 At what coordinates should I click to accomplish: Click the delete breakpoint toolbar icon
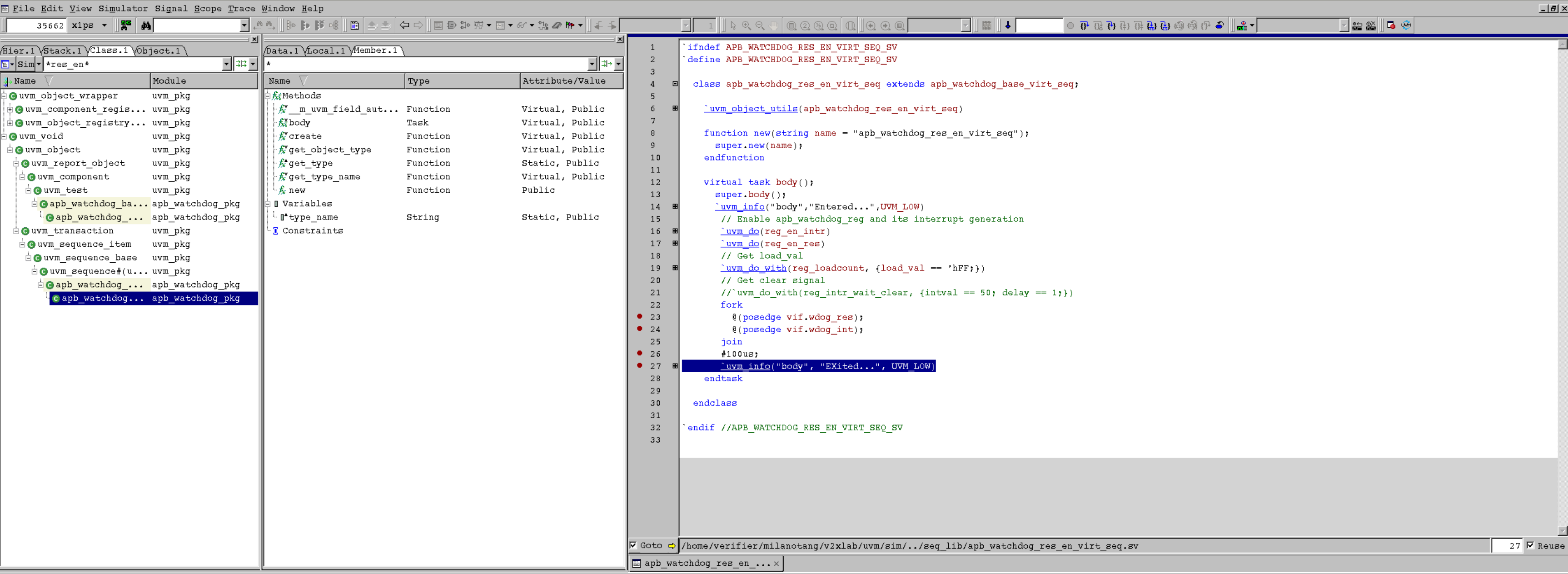(x=1371, y=25)
